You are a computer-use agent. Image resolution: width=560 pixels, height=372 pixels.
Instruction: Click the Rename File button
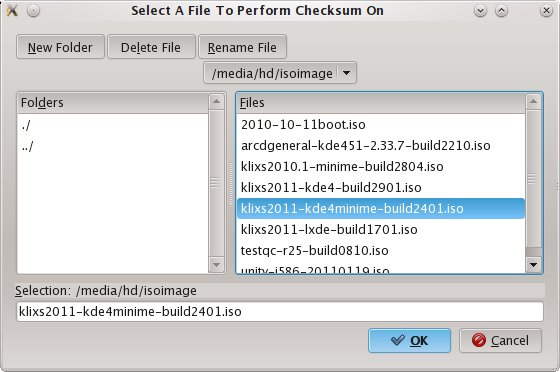(x=242, y=47)
